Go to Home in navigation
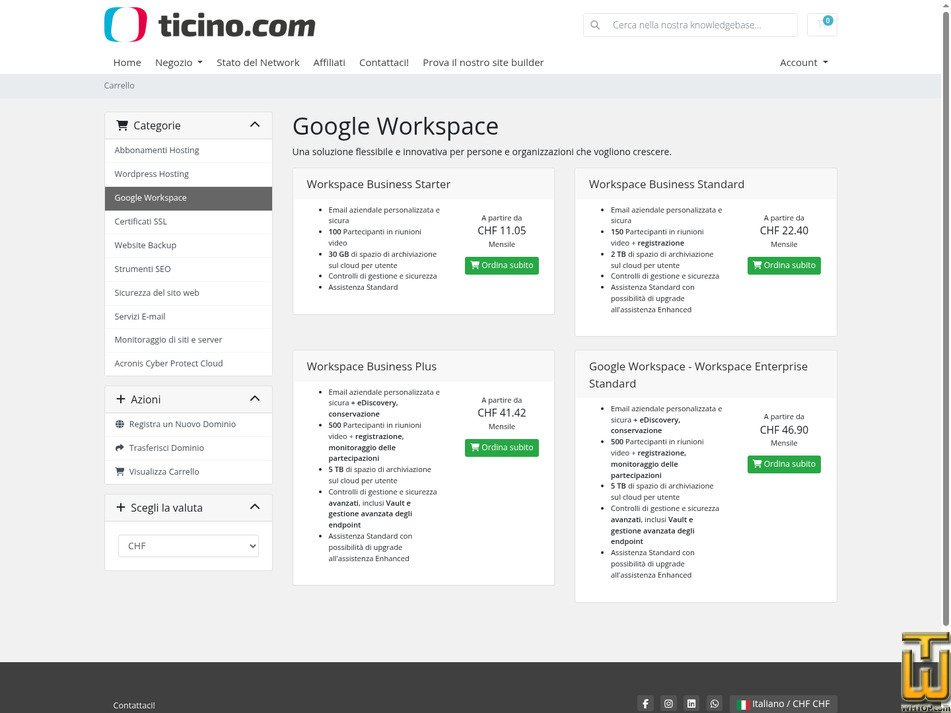Screen dimensions: 951x713 tap(127, 62)
